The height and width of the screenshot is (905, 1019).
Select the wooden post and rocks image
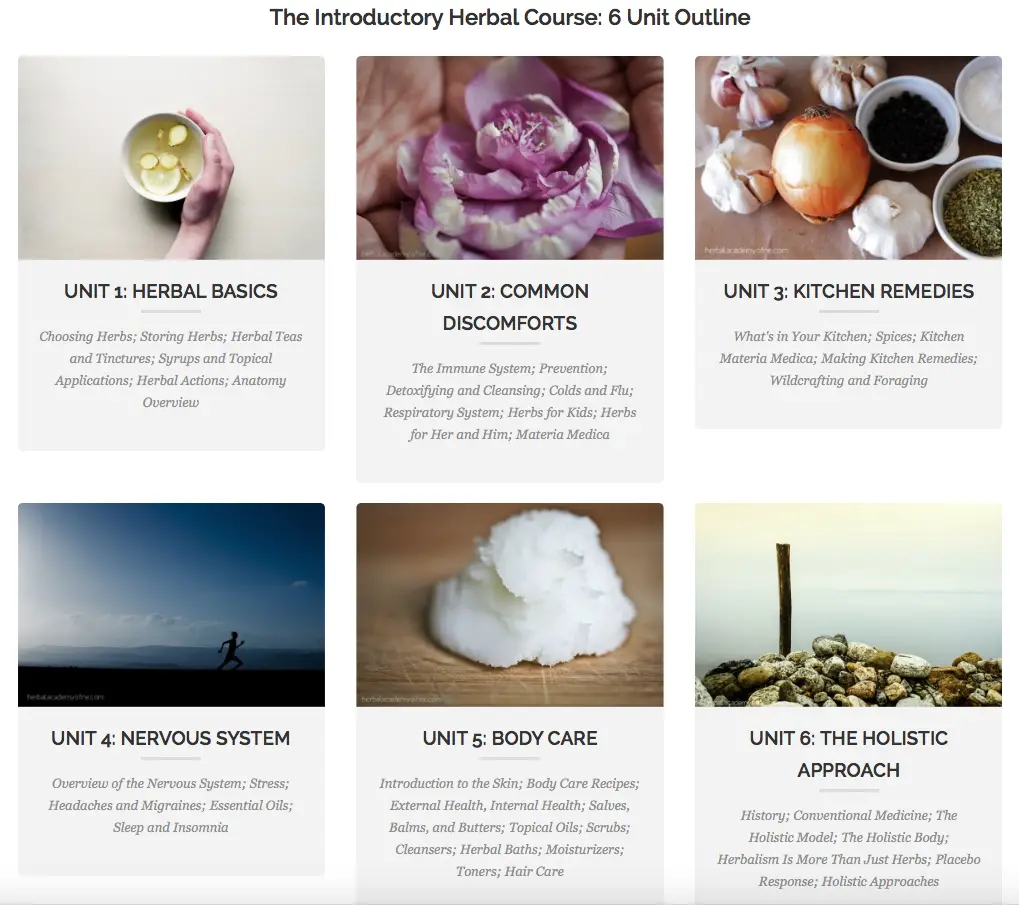tap(848, 605)
